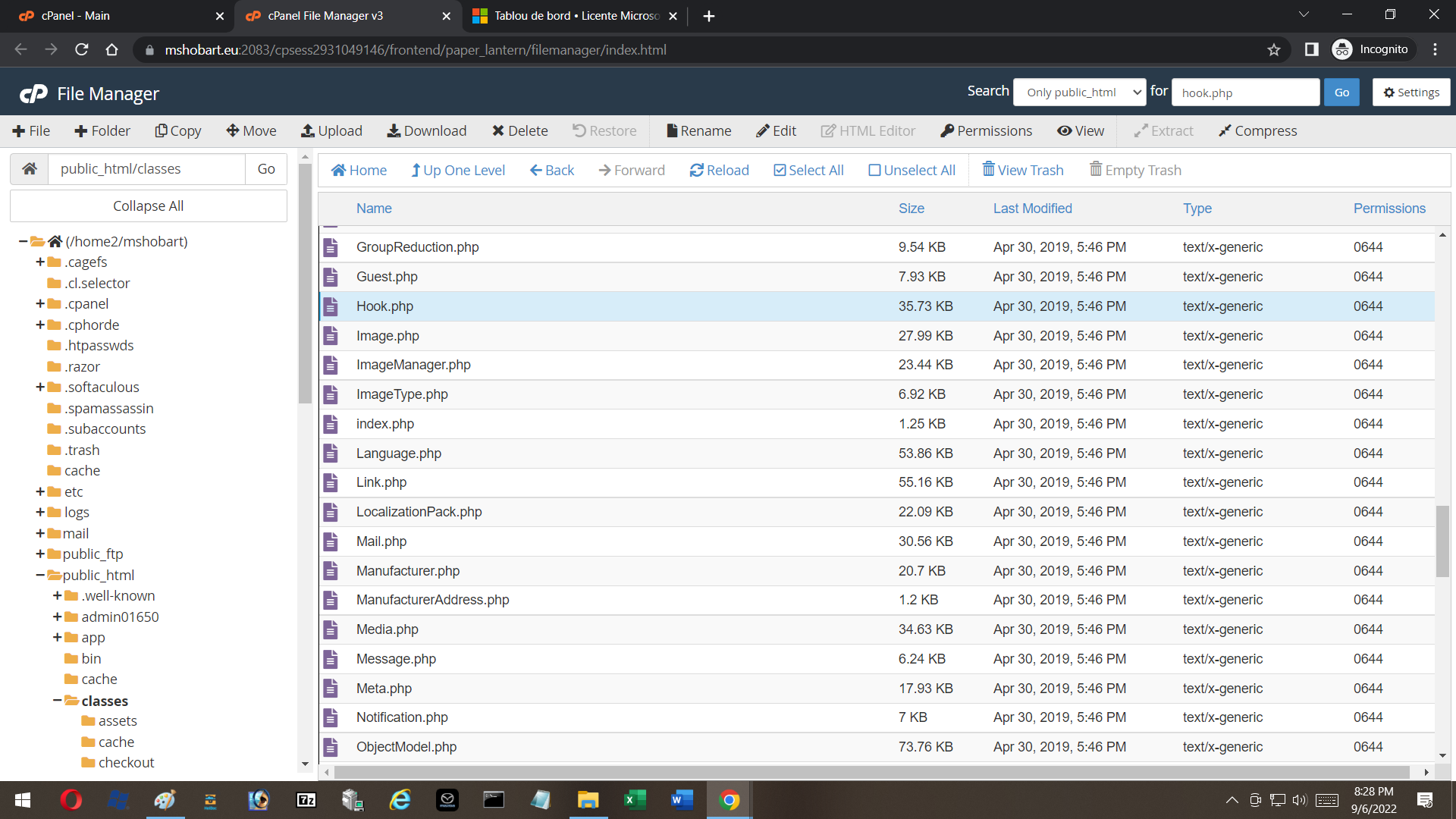Click Unselect All checkbox action
This screenshot has height=819, width=1456.
[x=912, y=170]
